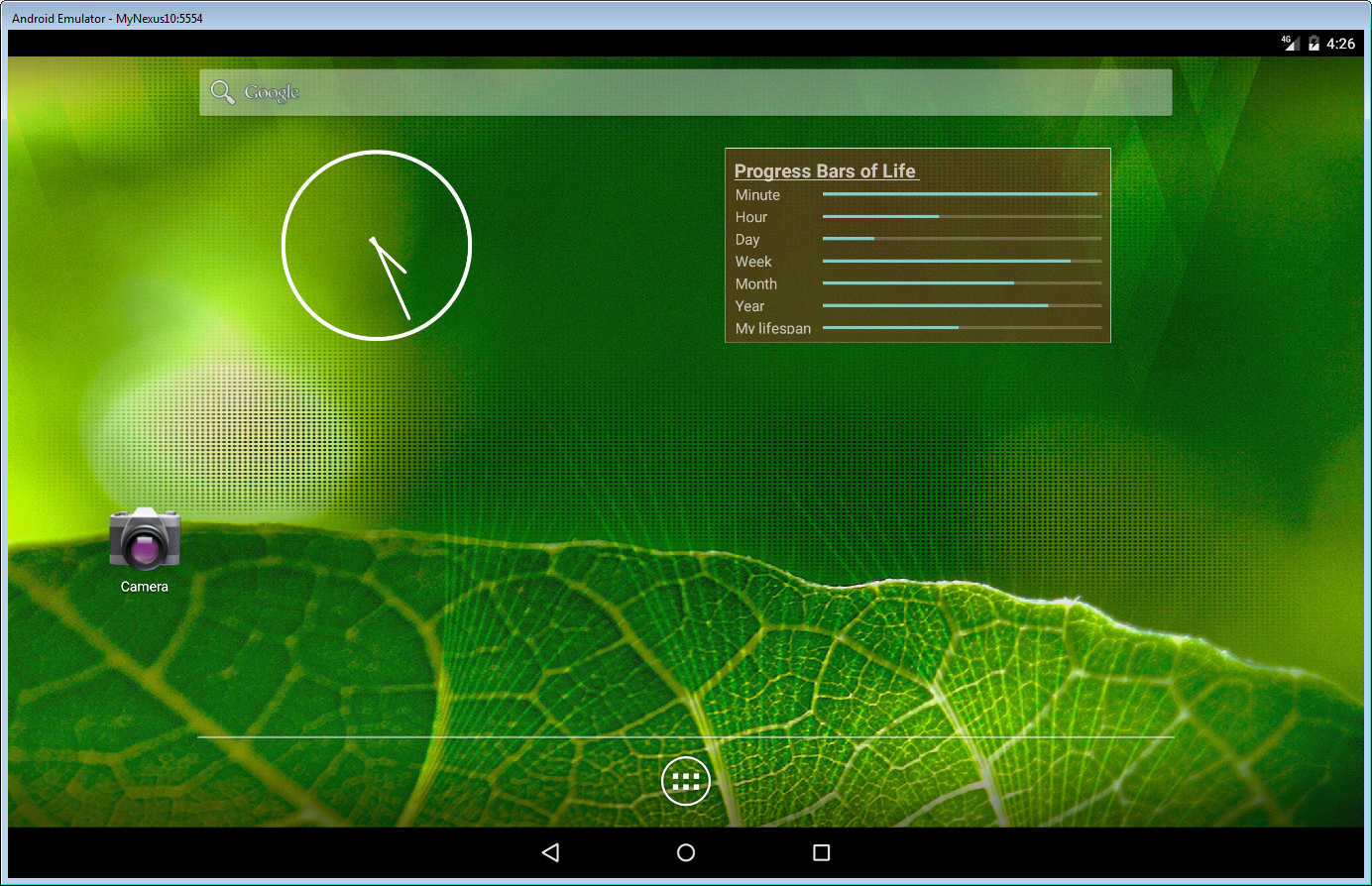Select the Month label
The width and height of the screenshot is (1372, 886).
point(756,284)
